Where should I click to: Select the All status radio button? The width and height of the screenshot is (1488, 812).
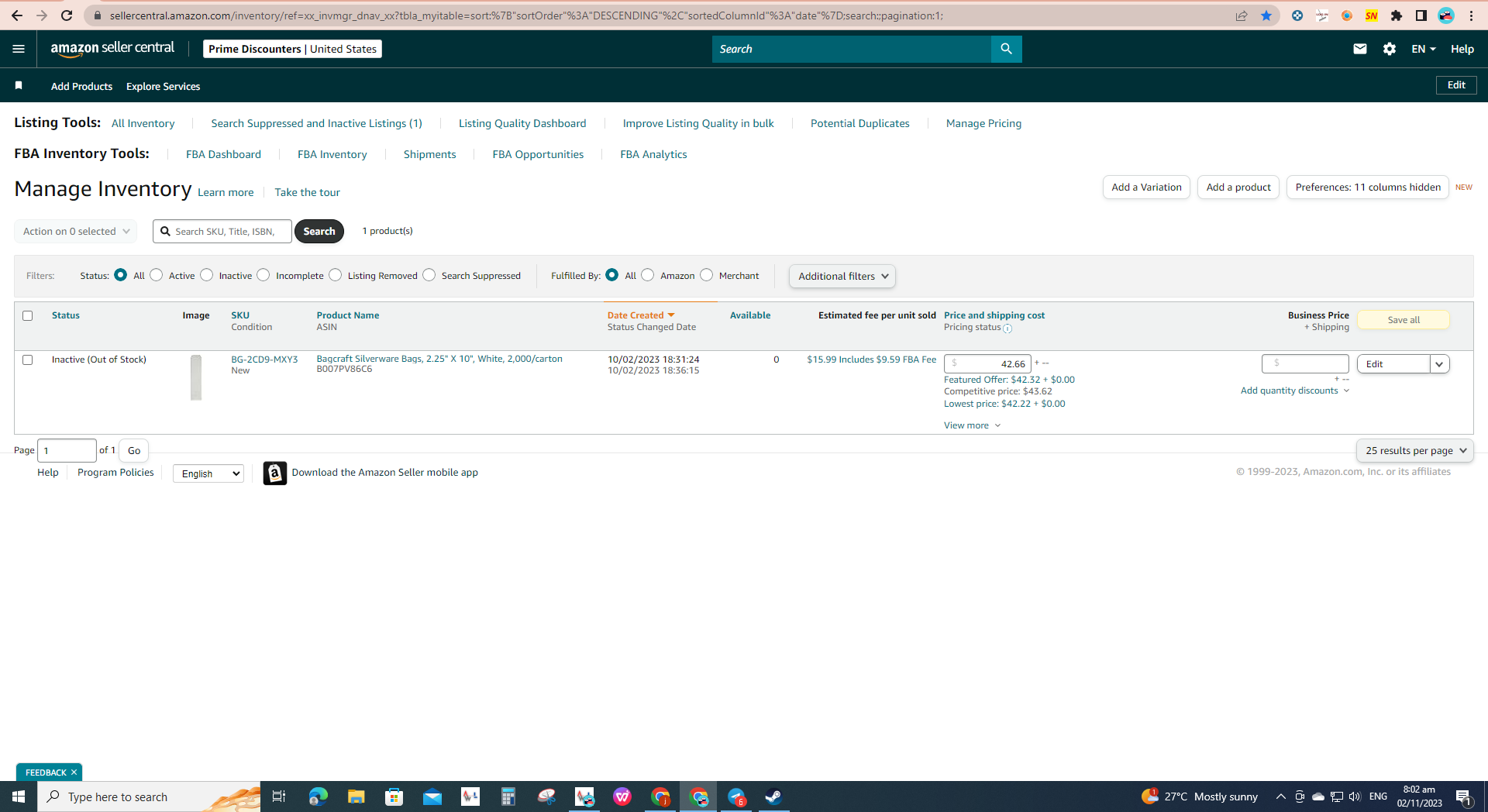pyautogui.click(x=120, y=275)
